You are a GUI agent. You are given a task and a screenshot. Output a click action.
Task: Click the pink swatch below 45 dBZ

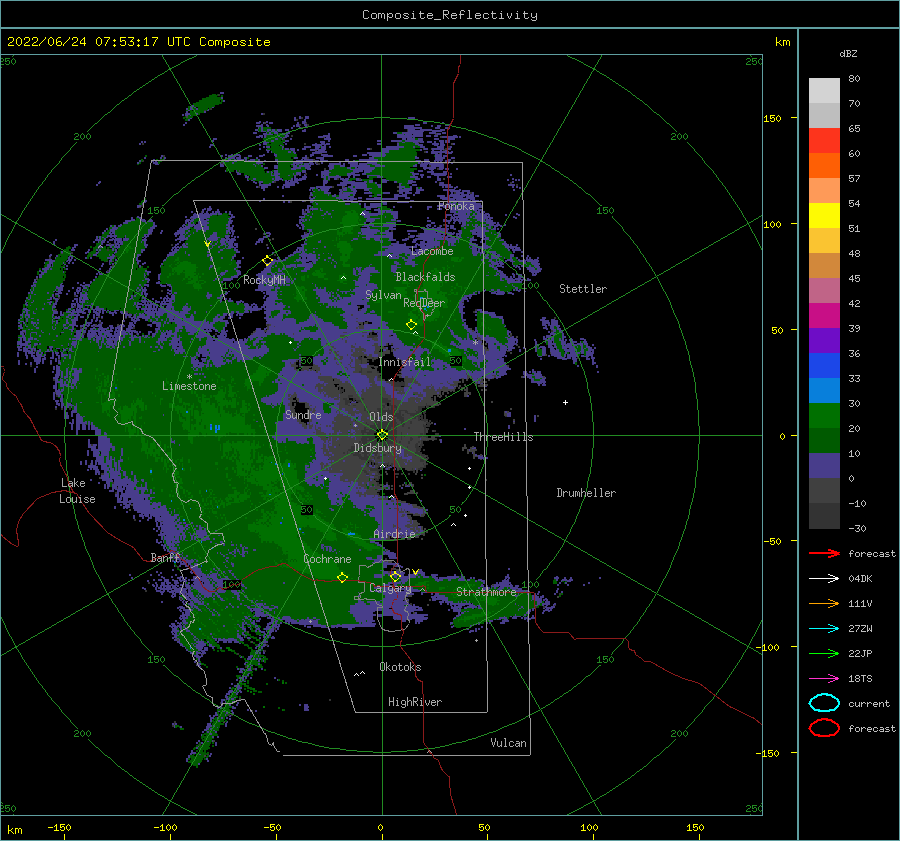824,291
